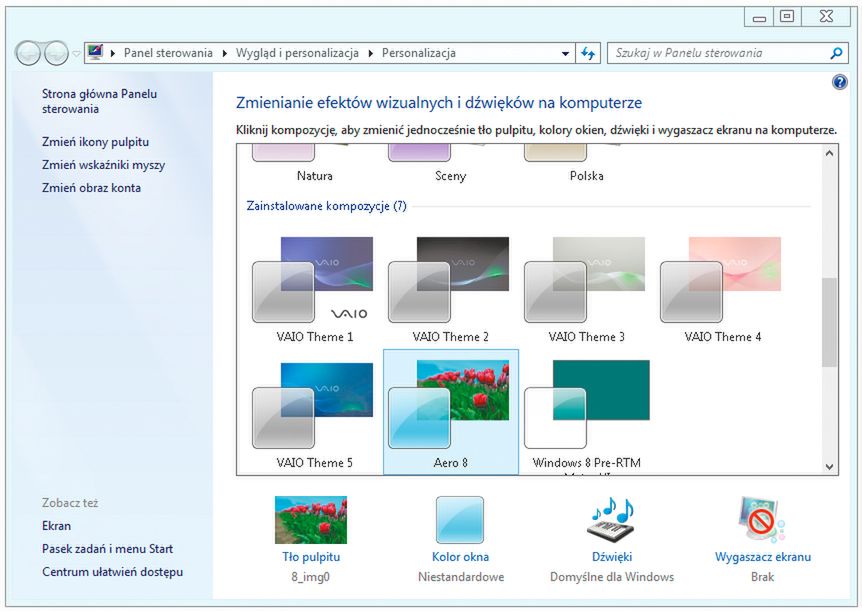Expand the arrow after Panel sterowania breadcrumb

(x=224, y=53)
